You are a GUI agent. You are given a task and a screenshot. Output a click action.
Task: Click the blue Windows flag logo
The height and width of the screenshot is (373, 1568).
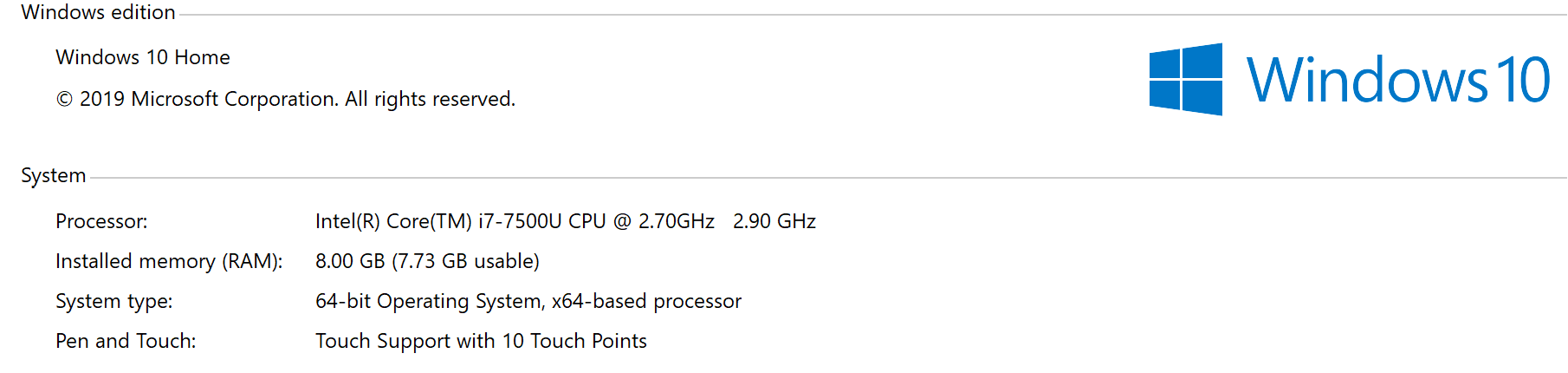click(x=1185, y=79)
